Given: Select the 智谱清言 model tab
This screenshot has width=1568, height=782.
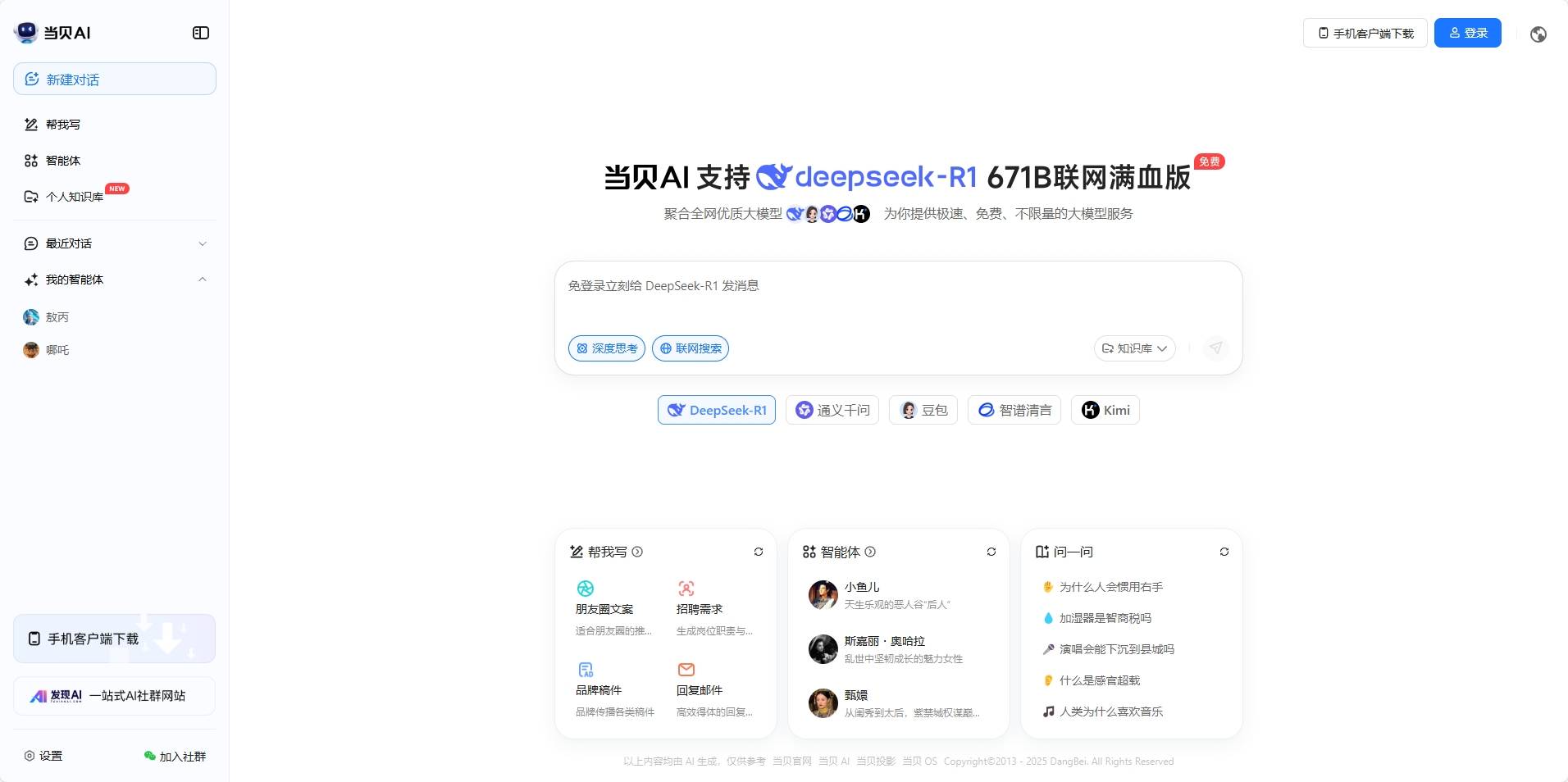Looking at the screenshot, I should [1014, 410].
